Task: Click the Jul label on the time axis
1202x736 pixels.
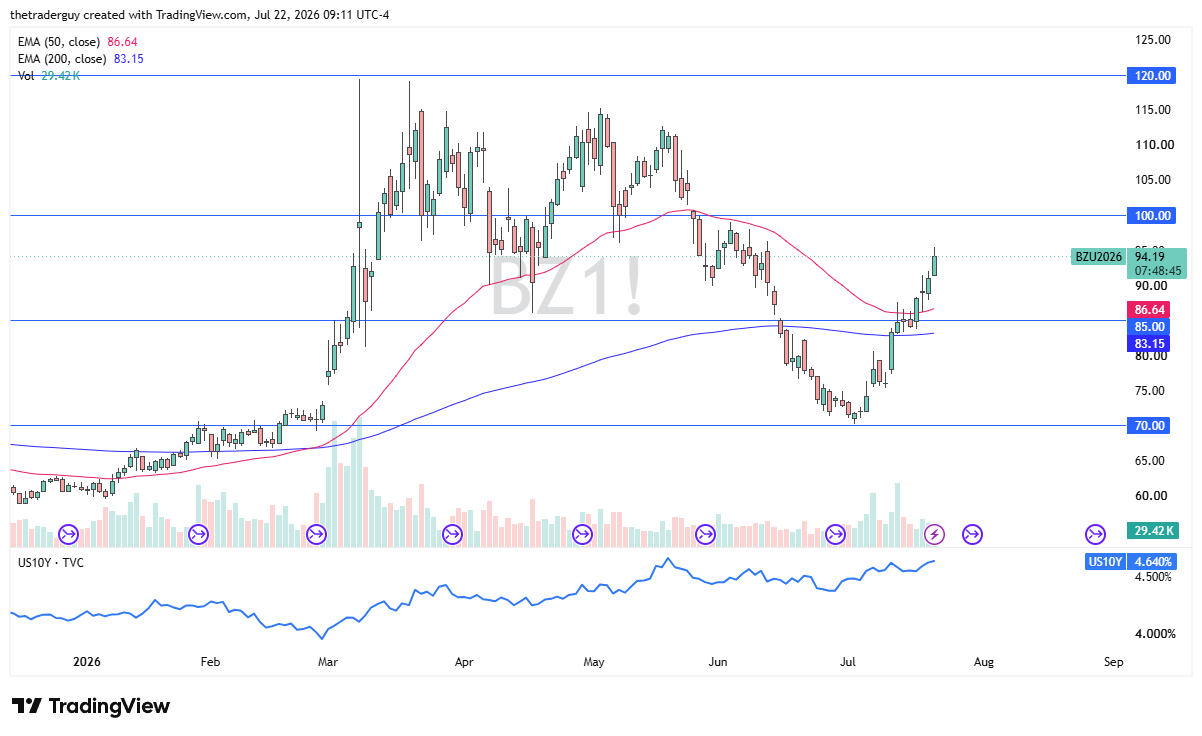Action: coord(850,662)
